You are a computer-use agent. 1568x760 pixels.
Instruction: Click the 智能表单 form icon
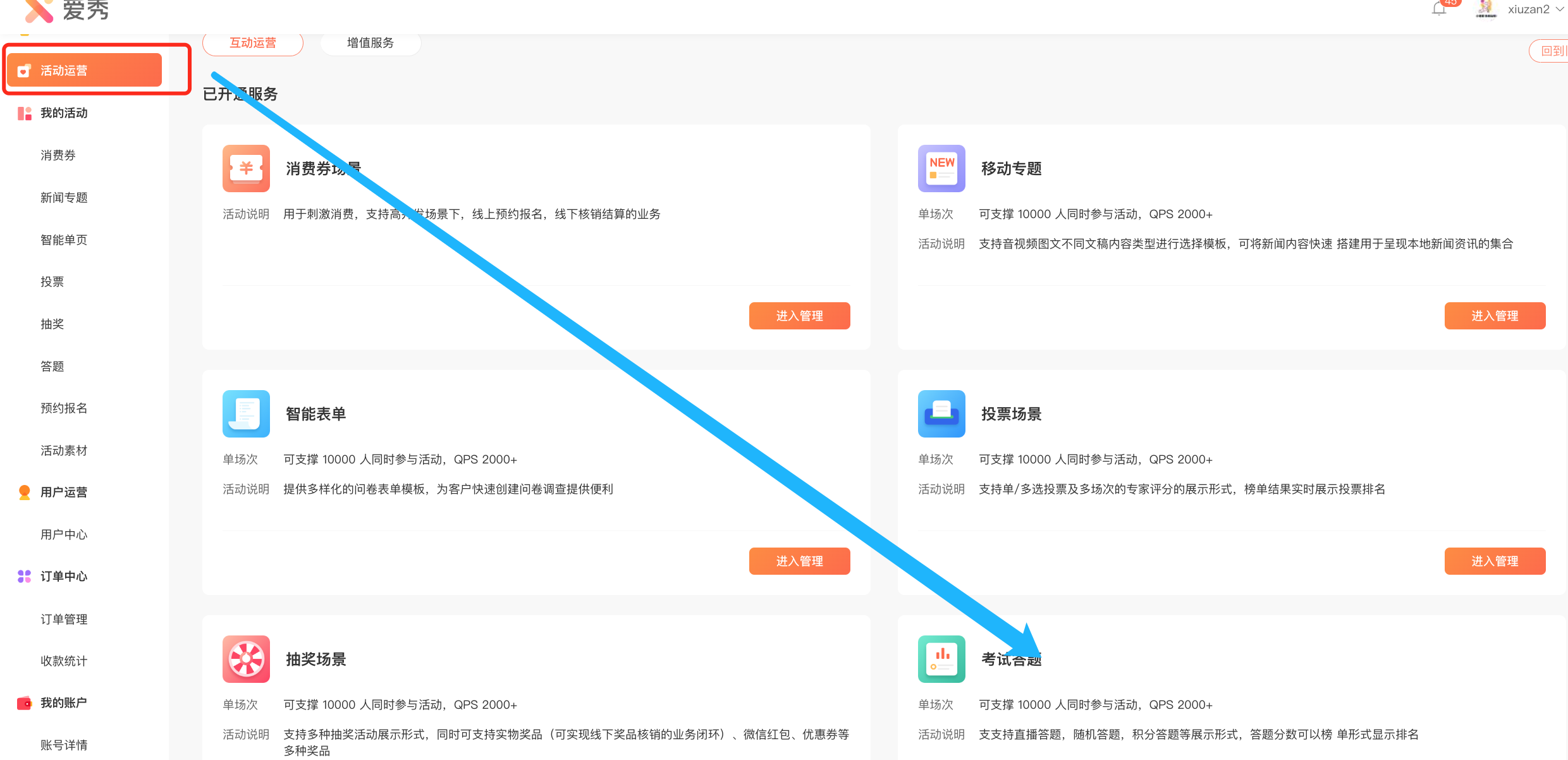pos(246,414)
